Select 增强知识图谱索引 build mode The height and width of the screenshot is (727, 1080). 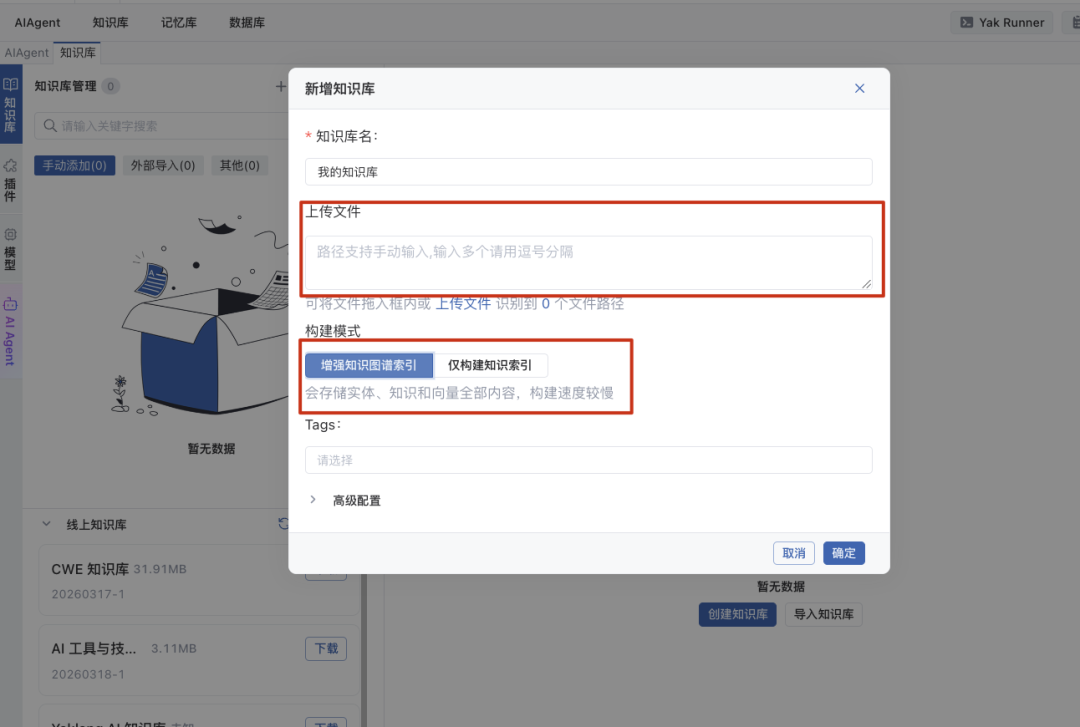pos(368,365)
